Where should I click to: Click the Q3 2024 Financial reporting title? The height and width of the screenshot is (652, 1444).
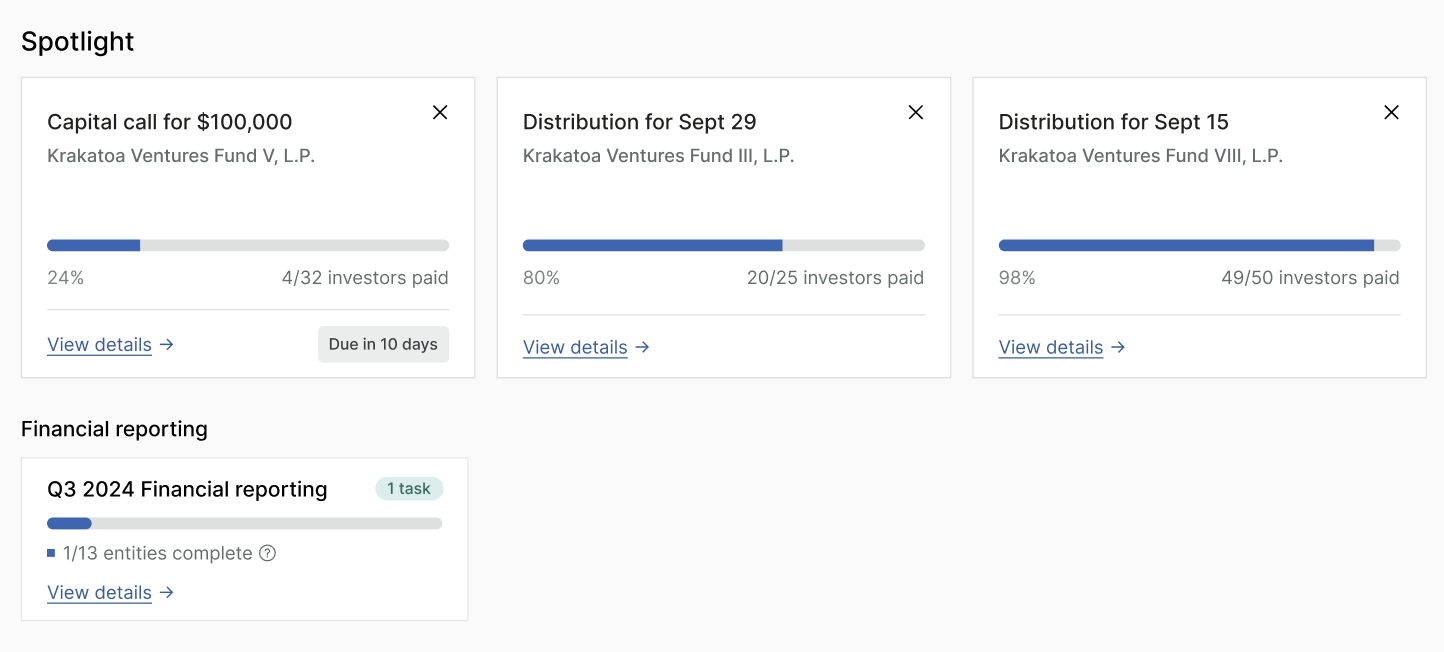[187, 489]
